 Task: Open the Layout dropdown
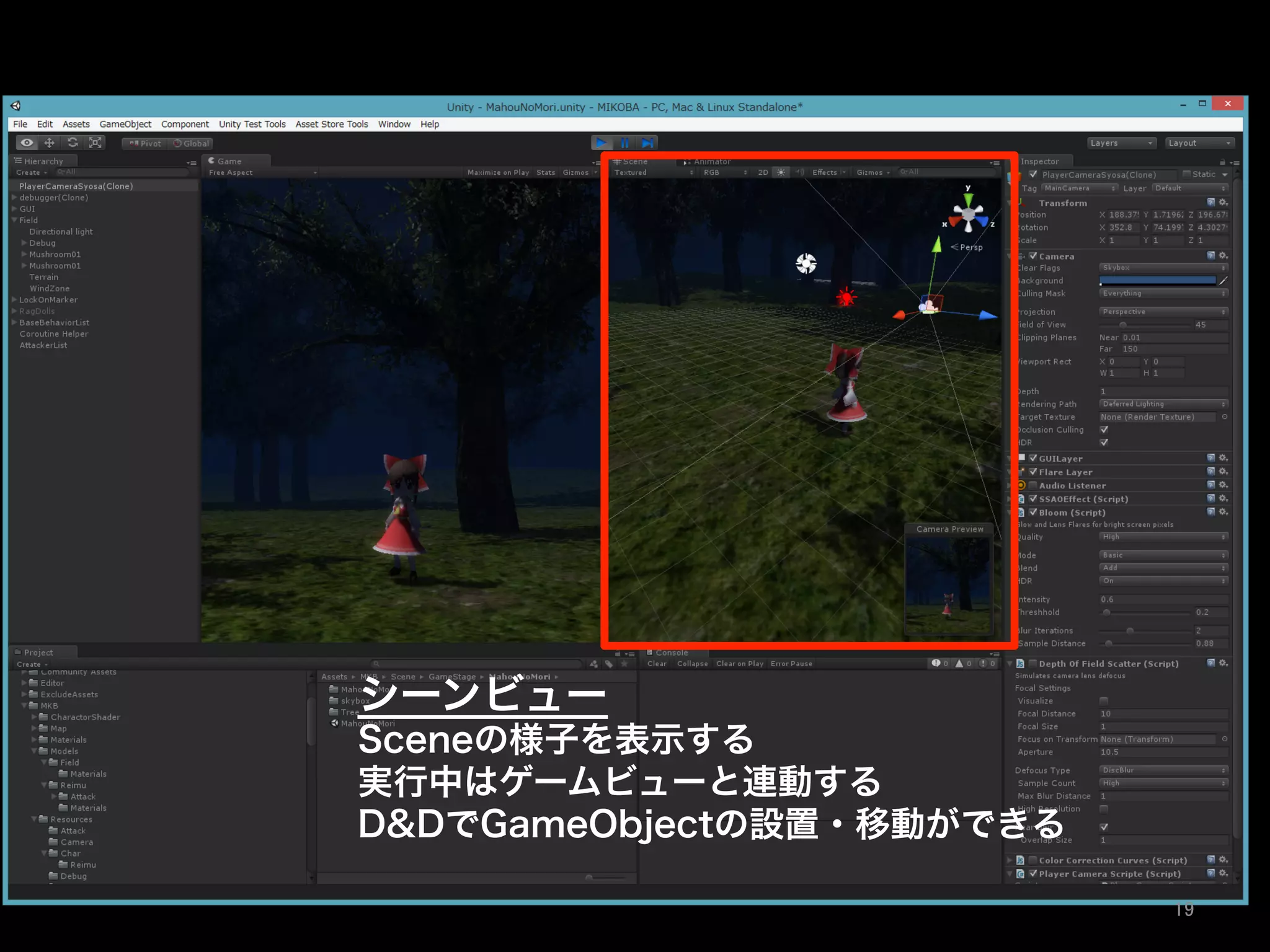[x=1200, y=143]
